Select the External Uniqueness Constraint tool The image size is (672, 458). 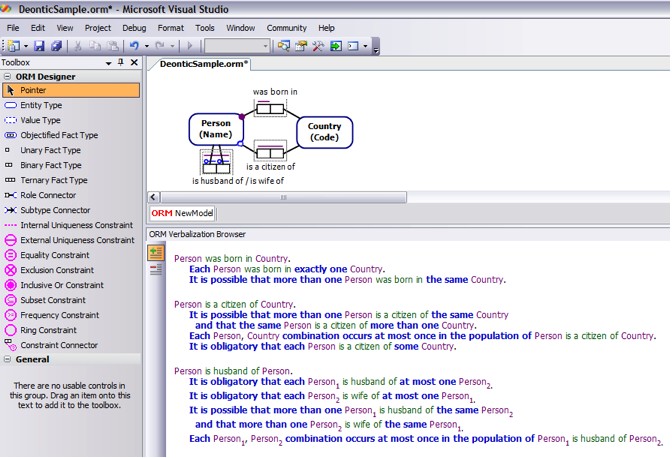[x=71, y=240]
